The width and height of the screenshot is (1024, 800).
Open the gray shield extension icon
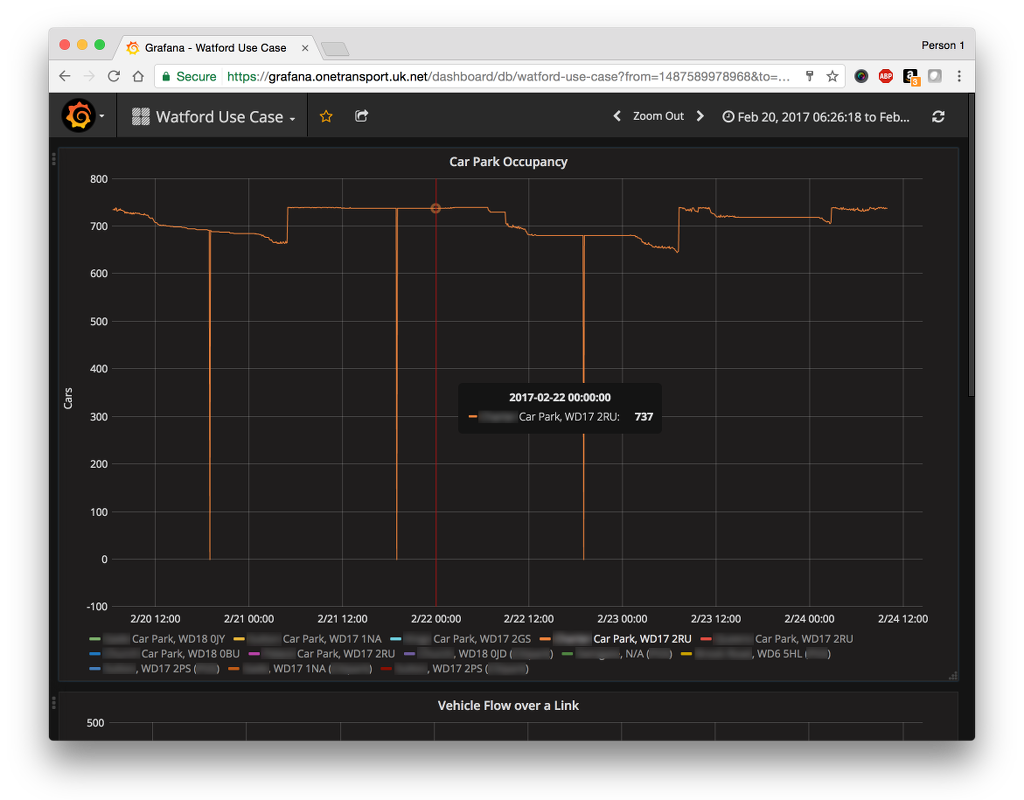935,76
